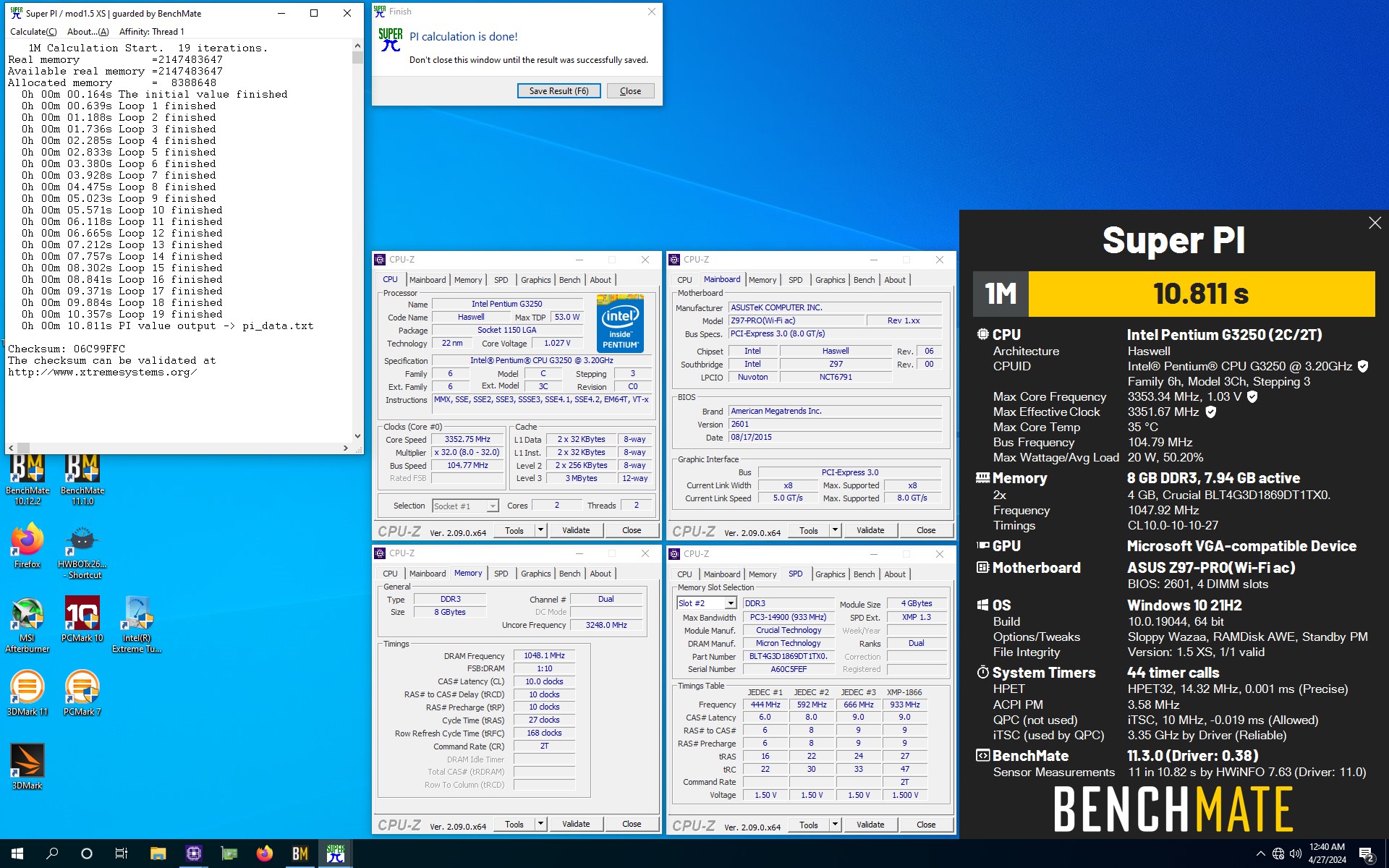Expand Tools dropdown arrow in SPD window
This screenshot has width=1389, height=868.
pyautogui.click(x=835, y=825)
